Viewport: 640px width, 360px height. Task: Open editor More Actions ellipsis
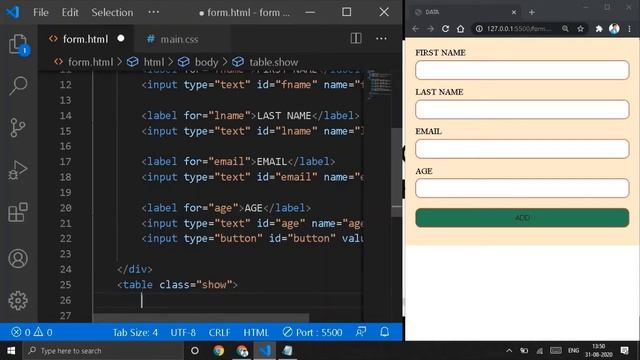click(x=381, y=38)
